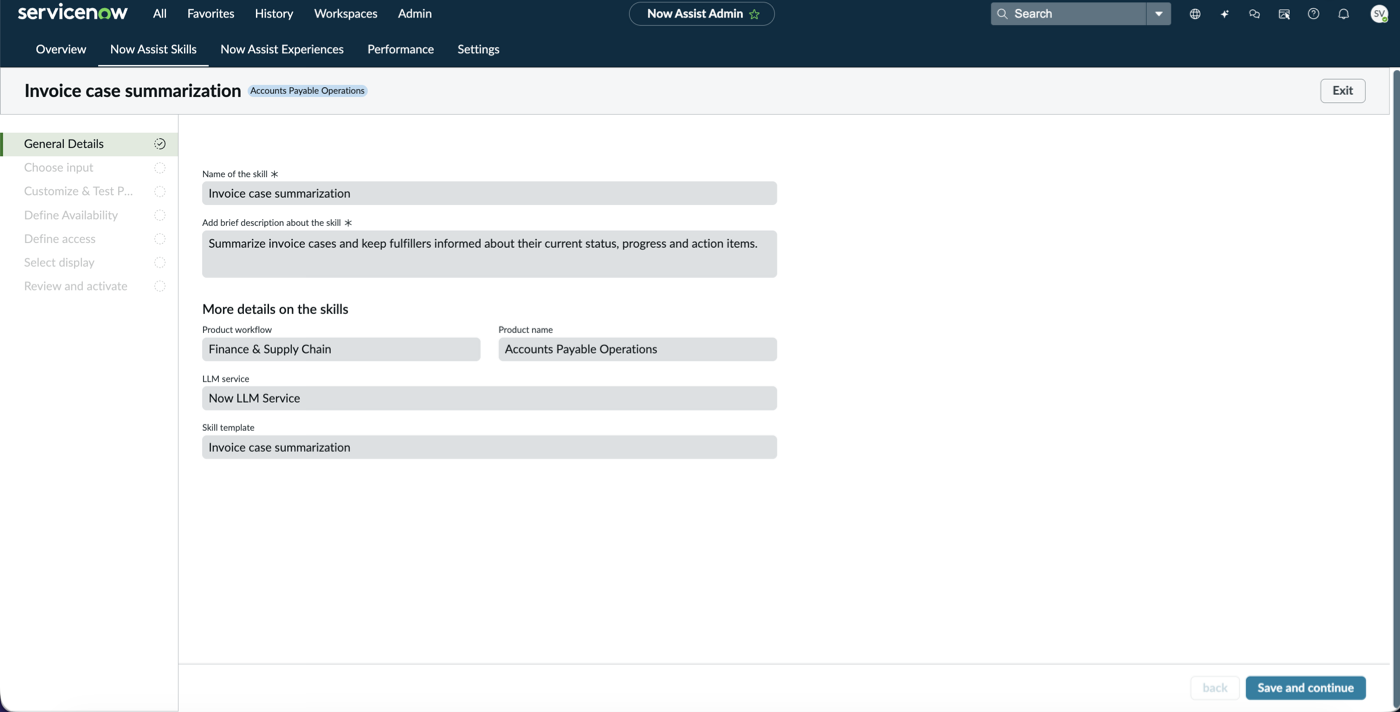
Task: Click the Define Availability step circle
Action: click(x=160, y=215)
